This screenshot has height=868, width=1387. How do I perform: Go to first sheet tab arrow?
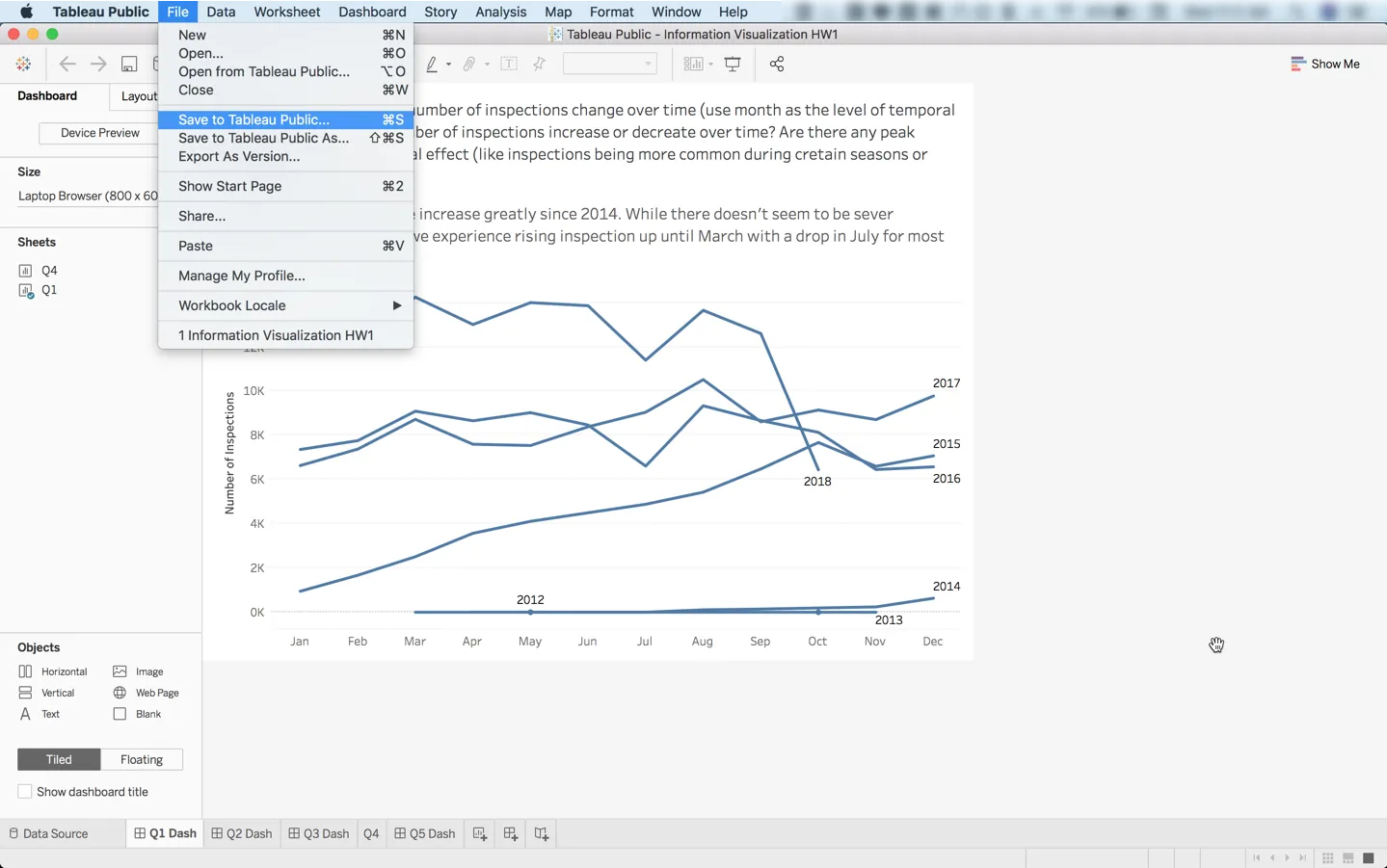point(1256,857)
